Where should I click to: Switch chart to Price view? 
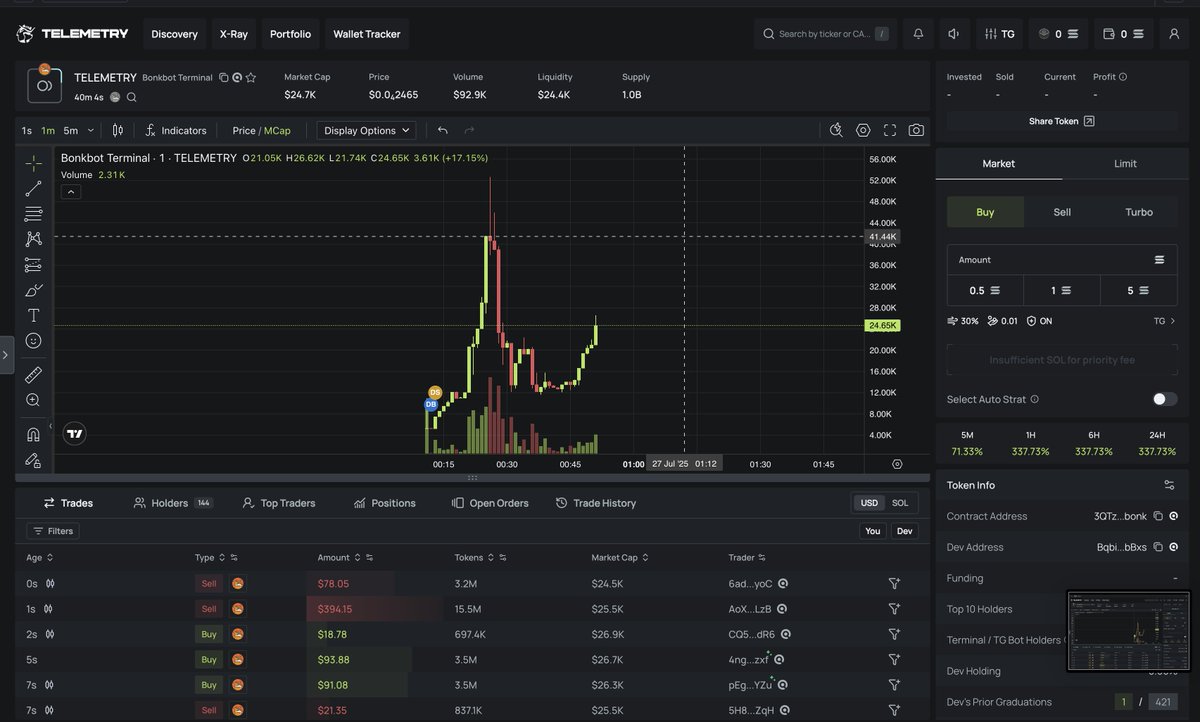click(x=244, y=130)
